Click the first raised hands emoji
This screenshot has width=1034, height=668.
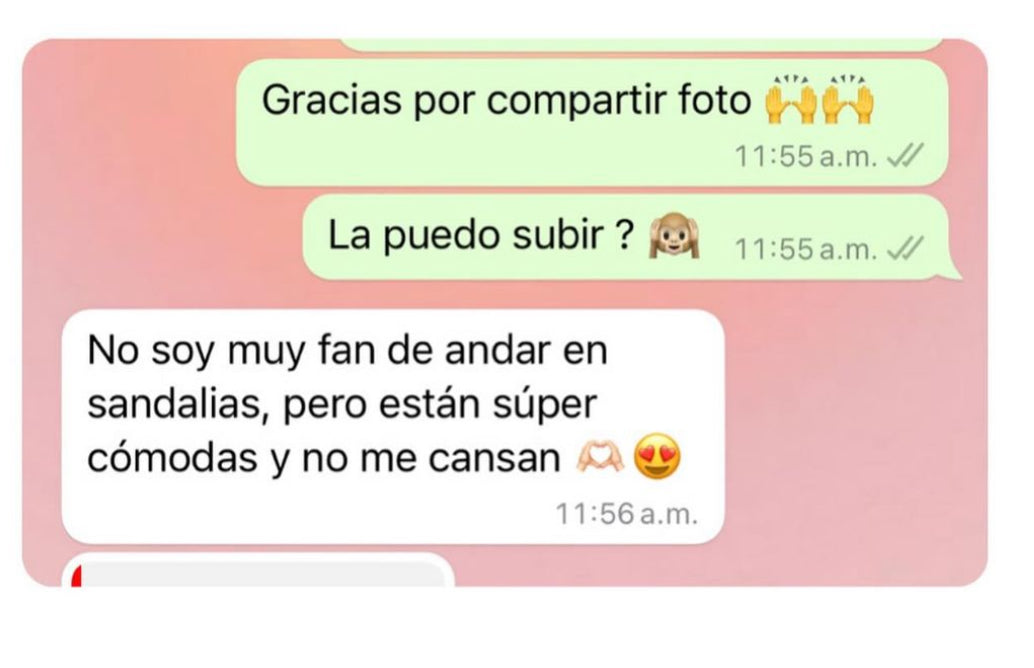coord(790,100)
